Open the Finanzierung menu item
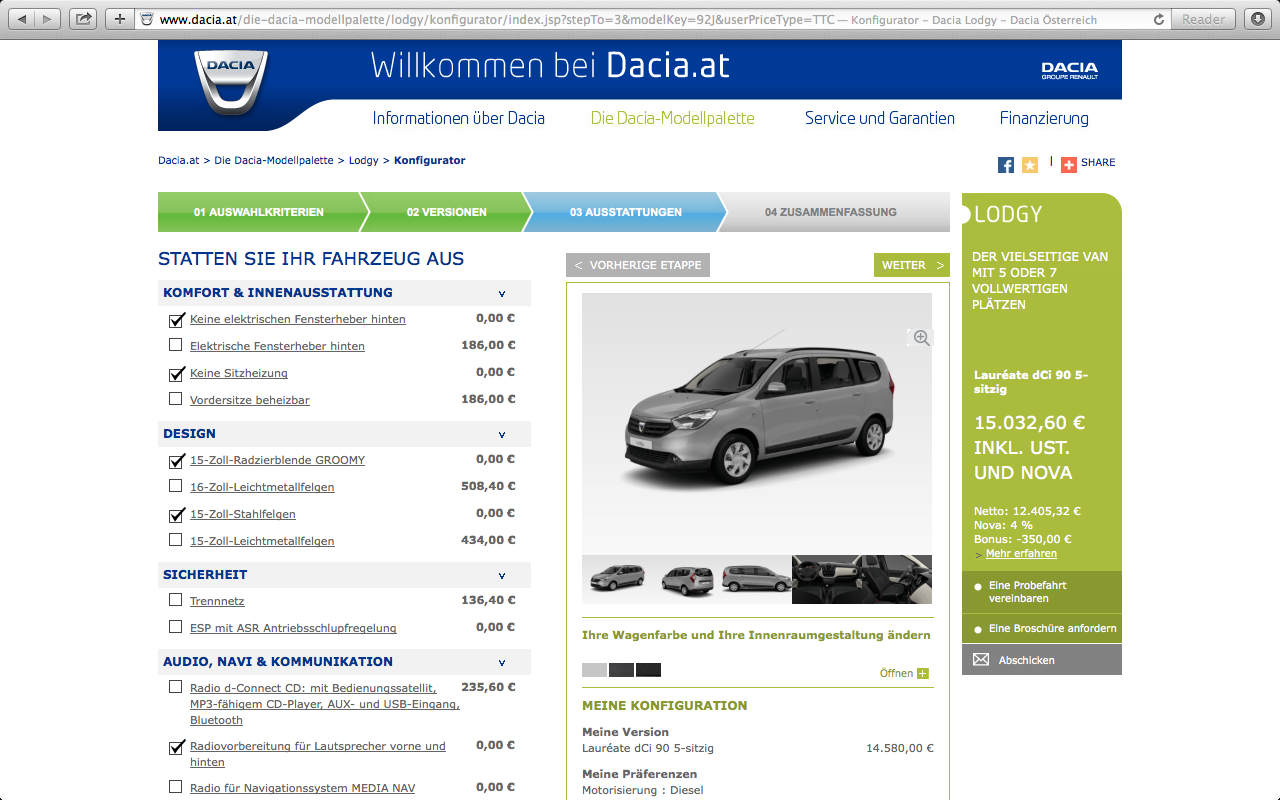 1044,118
